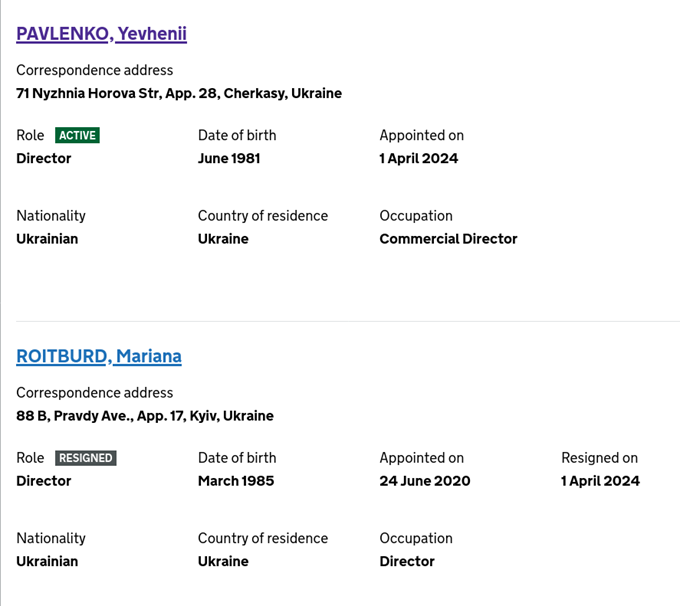Click the 24 June 2020 appointment date
The height and width of the screenshot is (606, 680).
(x=425, y=481)
